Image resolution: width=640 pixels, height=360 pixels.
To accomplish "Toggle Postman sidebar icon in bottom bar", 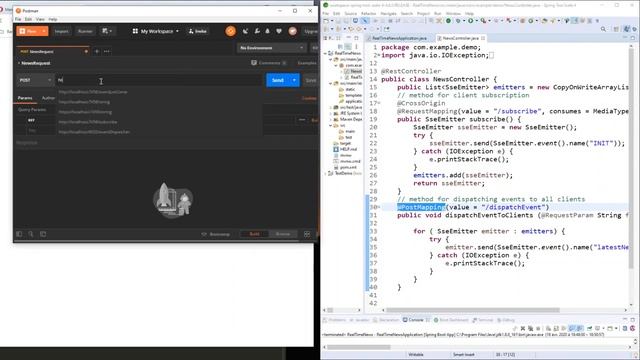I will [19, 234].
